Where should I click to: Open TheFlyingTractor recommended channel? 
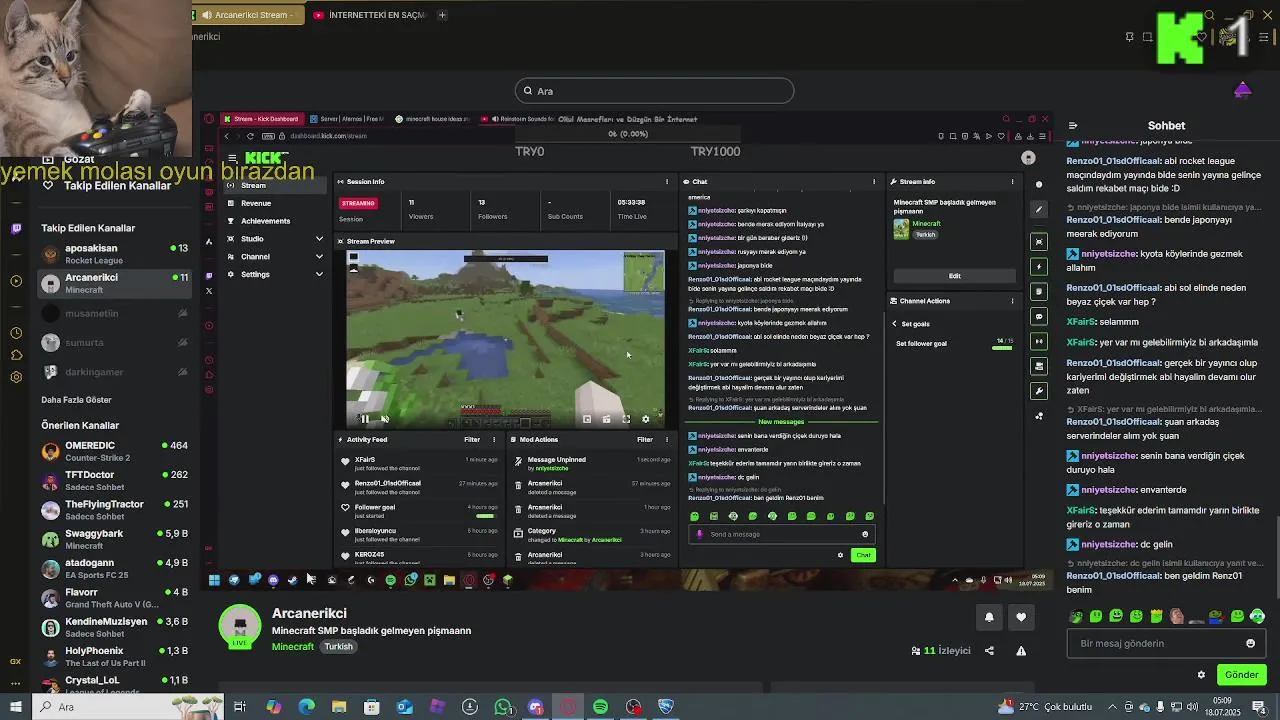pos(114,510)
